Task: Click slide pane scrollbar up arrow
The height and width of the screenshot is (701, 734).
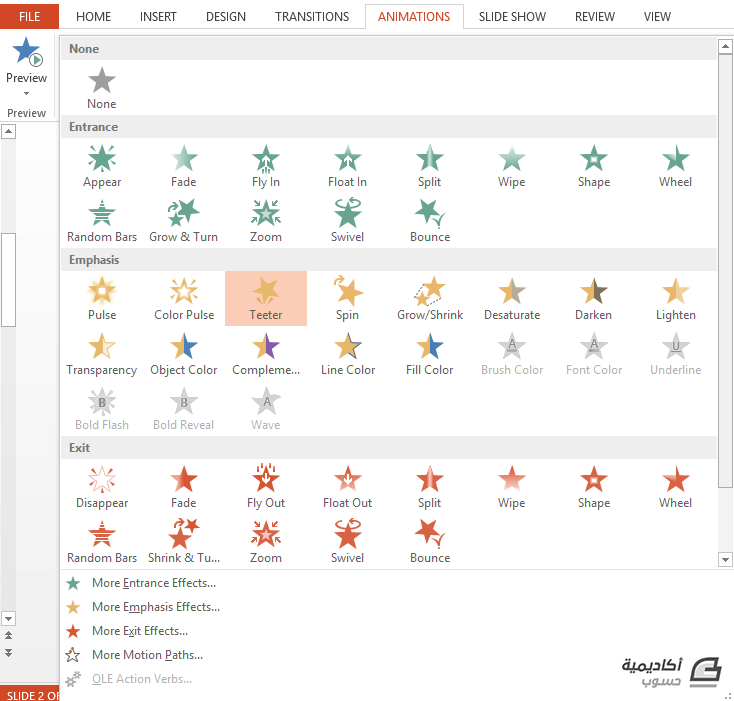Action: coord(8,131)
